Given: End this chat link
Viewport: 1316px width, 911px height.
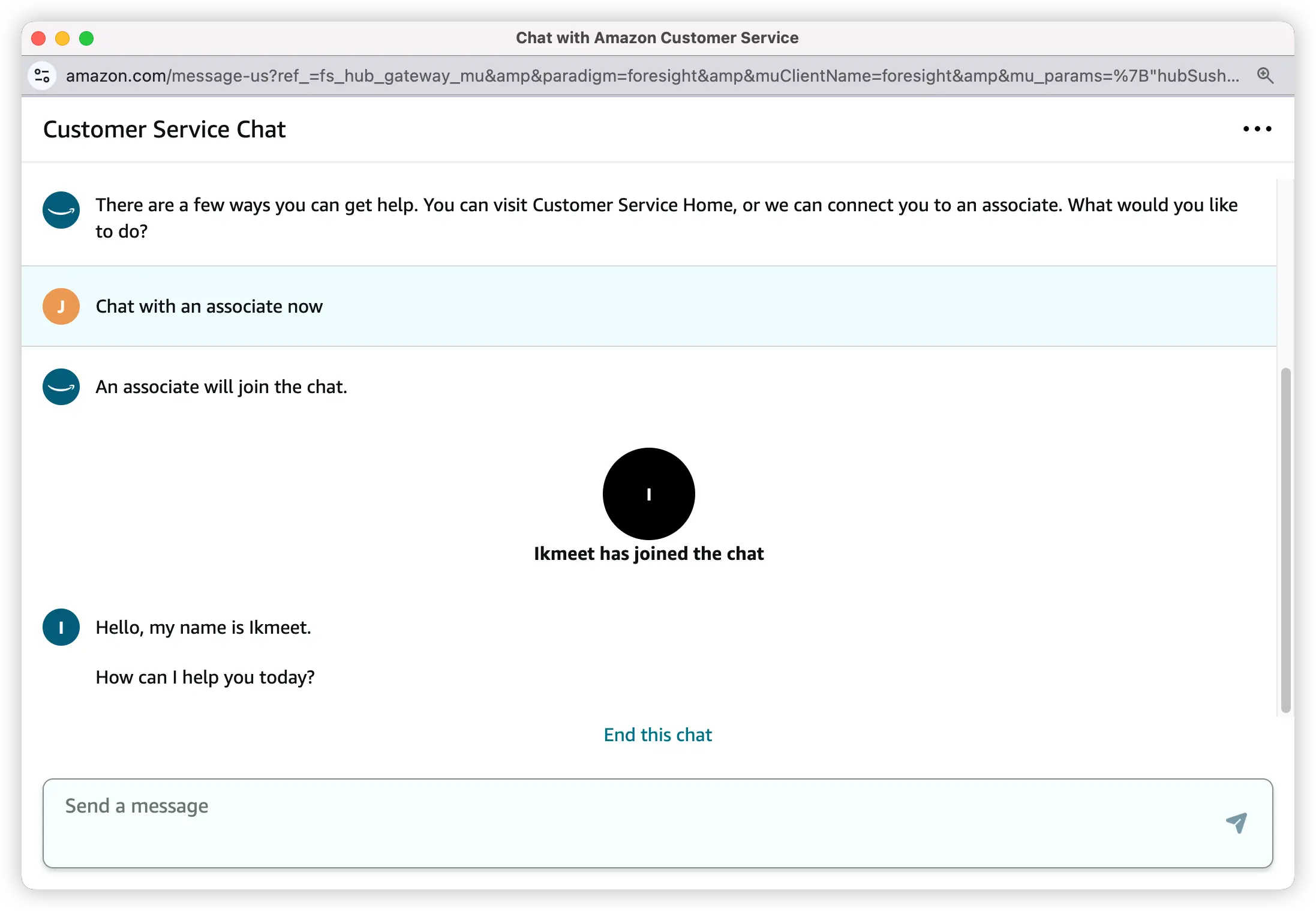Looking at the screenshot, I should coord(657,735).
